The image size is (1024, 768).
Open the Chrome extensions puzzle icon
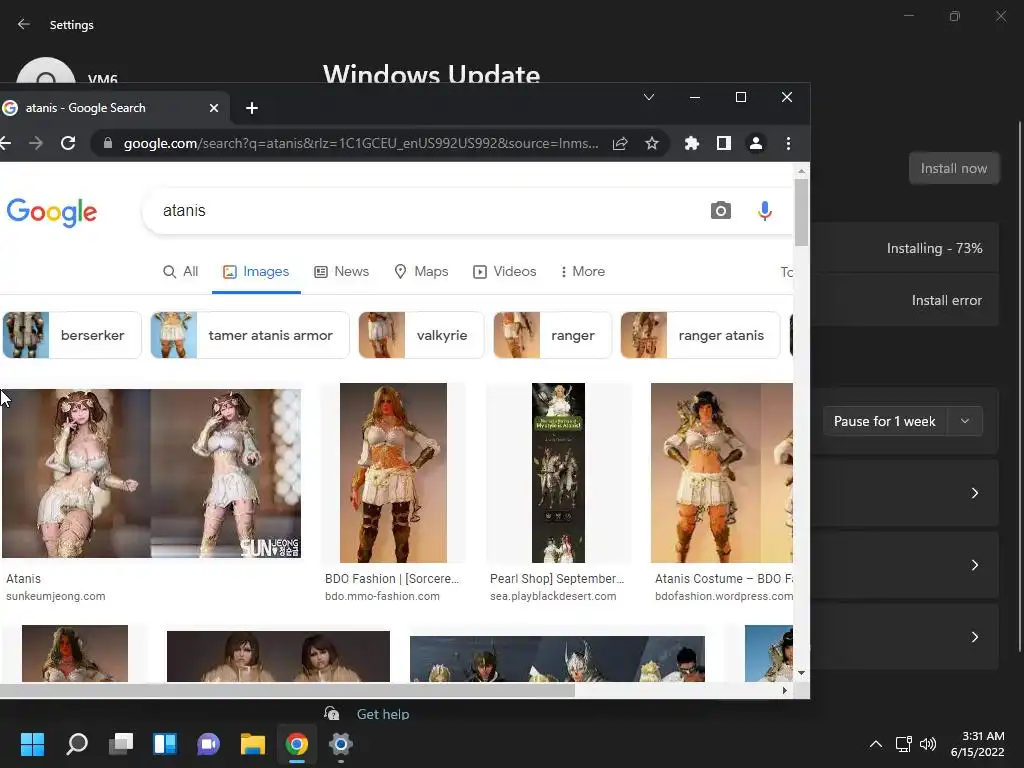click(692, 143)
